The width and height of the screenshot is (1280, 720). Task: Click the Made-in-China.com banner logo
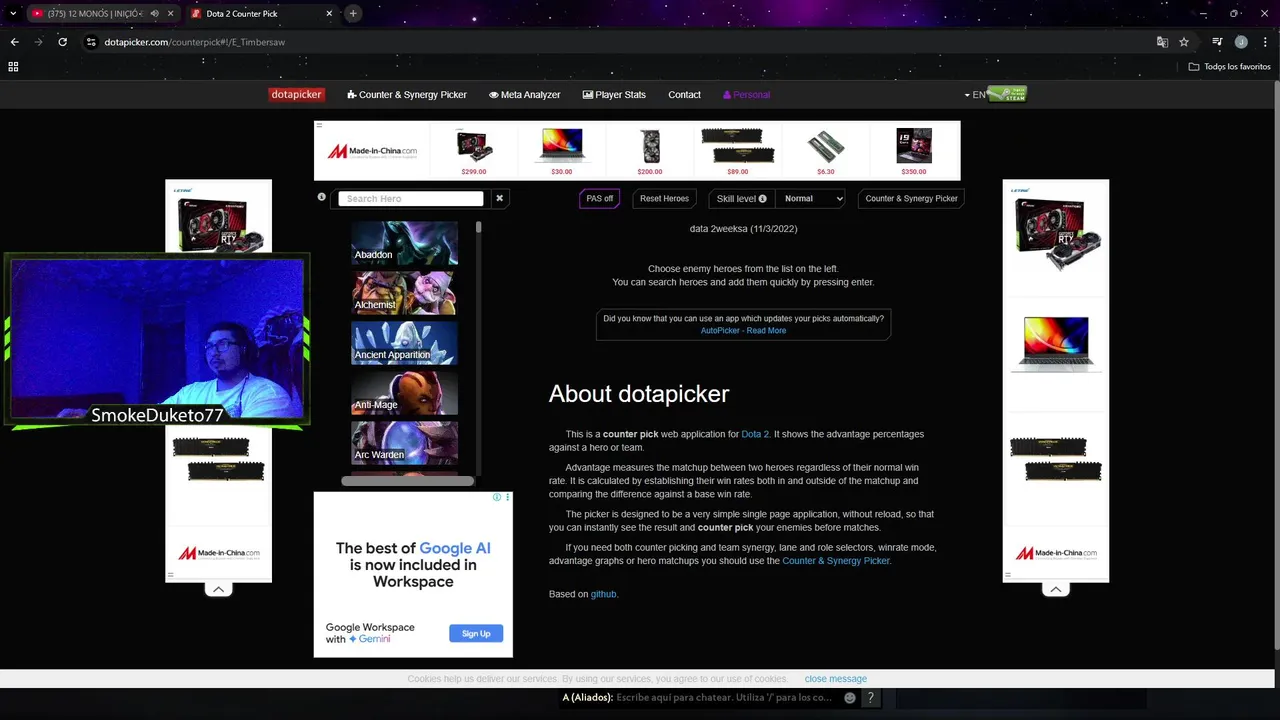point(373,151)
